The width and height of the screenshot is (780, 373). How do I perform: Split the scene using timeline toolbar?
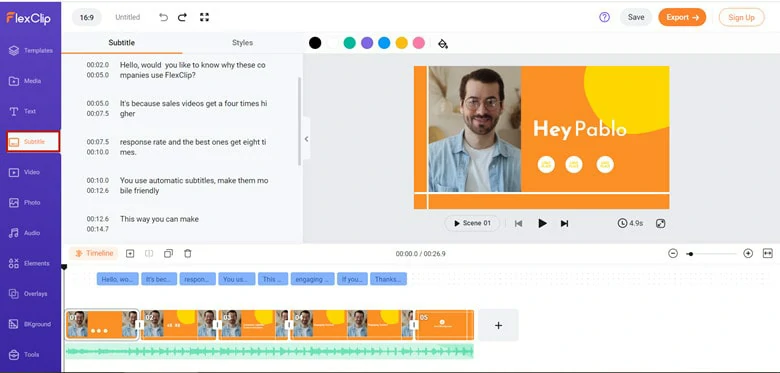tap(149, 254)
